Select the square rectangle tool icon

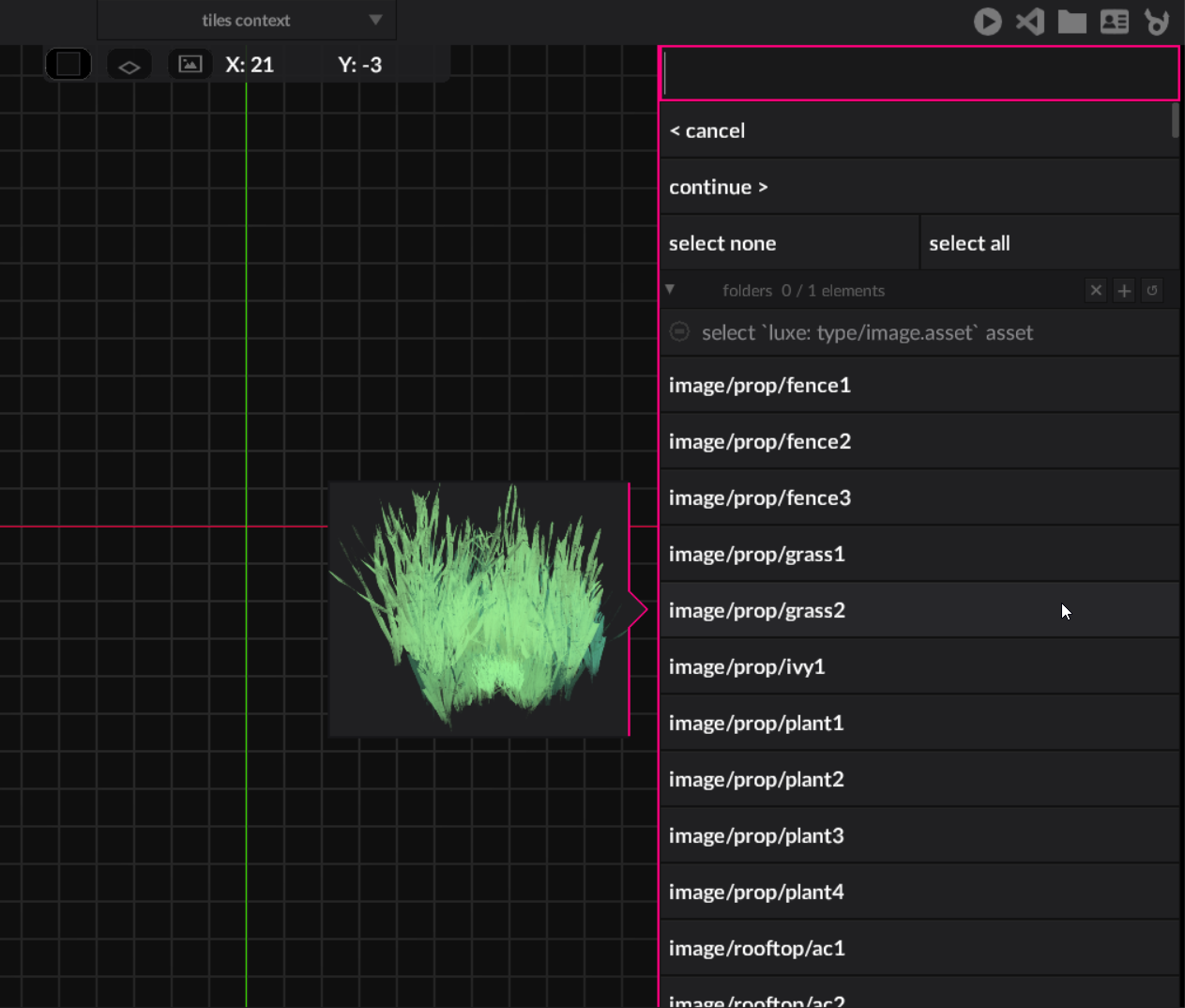(68, 65)
